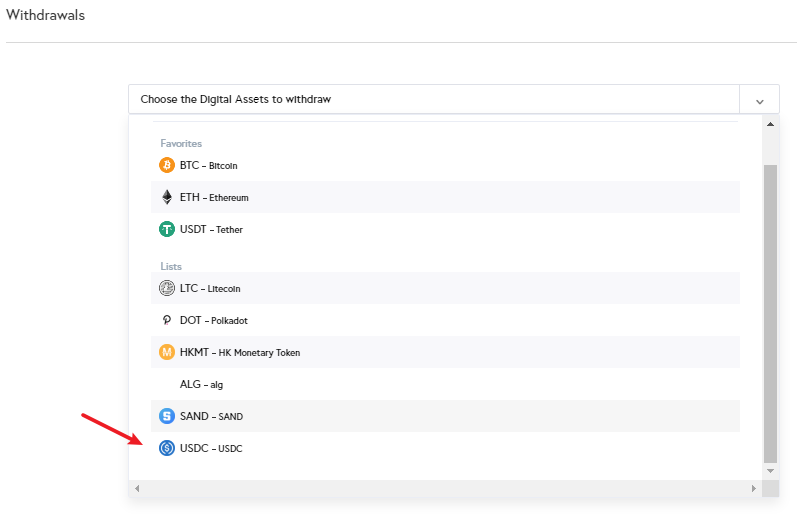The image size is (797, 514).
Task: Choose USDT – Tether option
Action: pyautogui.click(x=445, y=229)
